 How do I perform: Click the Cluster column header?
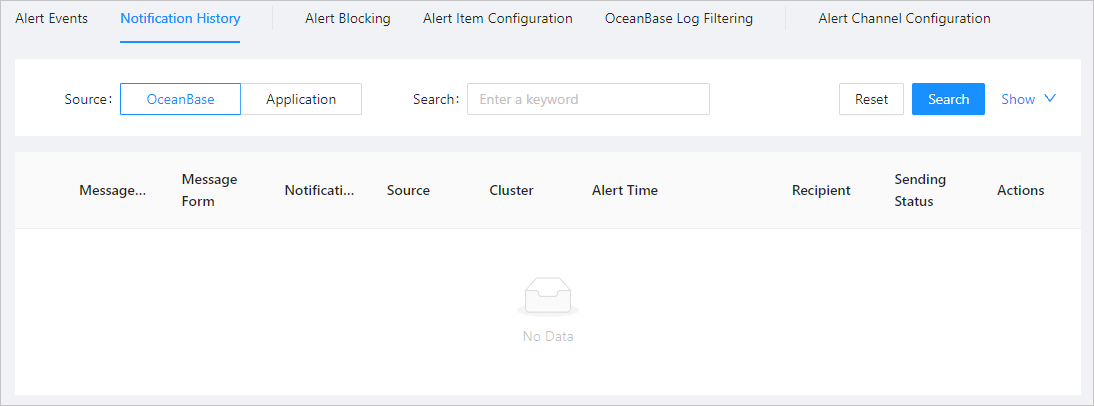(511, 190)
